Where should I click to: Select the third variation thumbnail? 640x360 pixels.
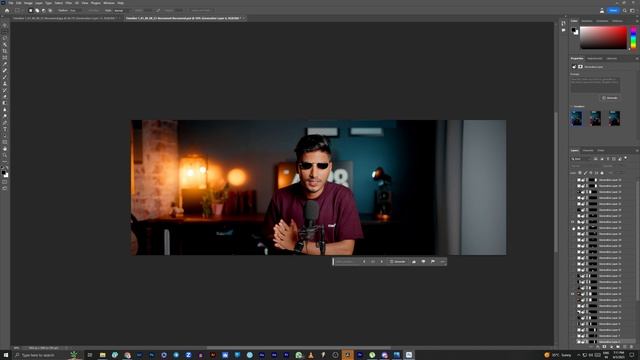(614, 118)
